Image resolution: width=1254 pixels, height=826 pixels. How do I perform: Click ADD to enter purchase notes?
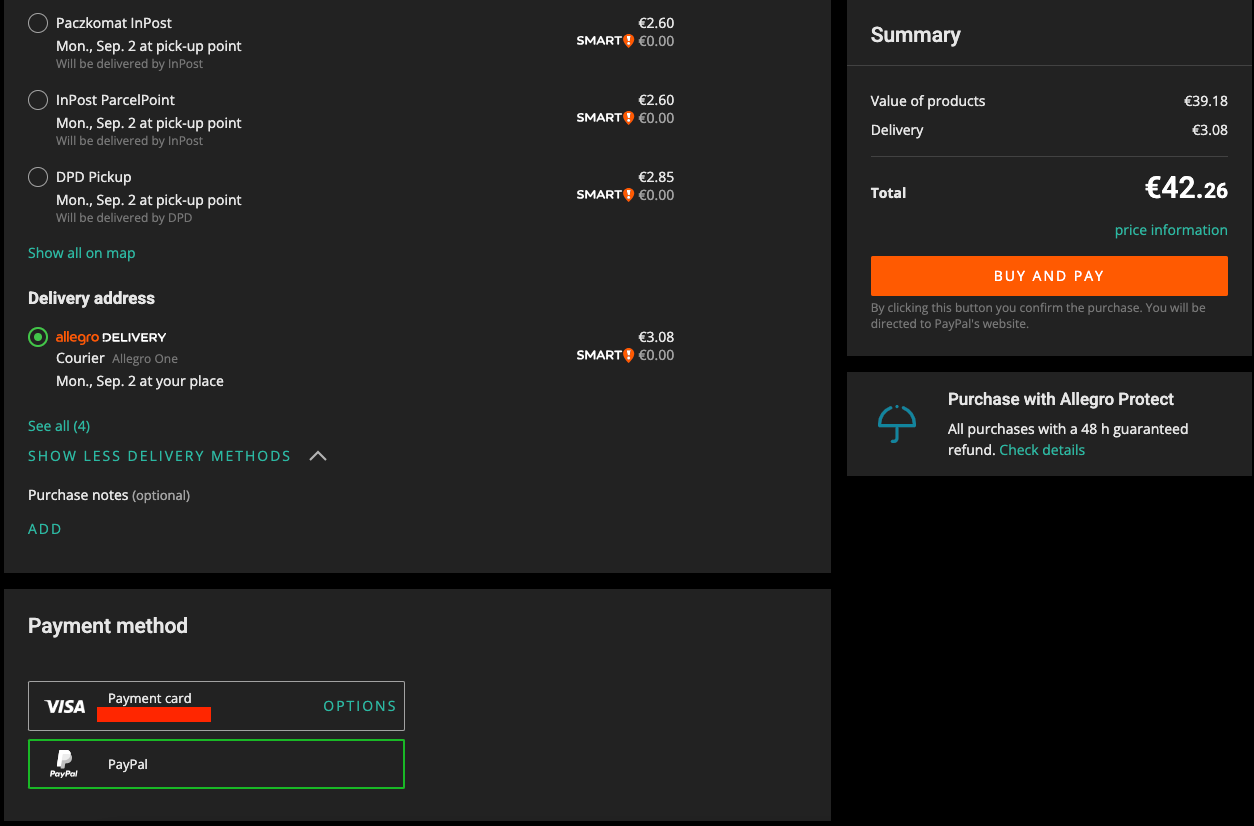(45, 529)
